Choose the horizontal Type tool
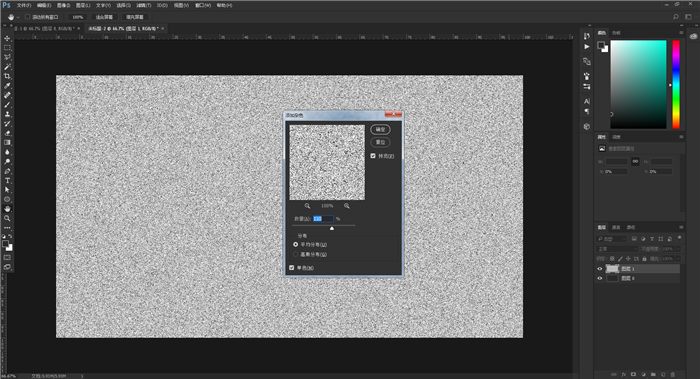The width and height of the screenshot is (700, 379). (x=8, y=181)
